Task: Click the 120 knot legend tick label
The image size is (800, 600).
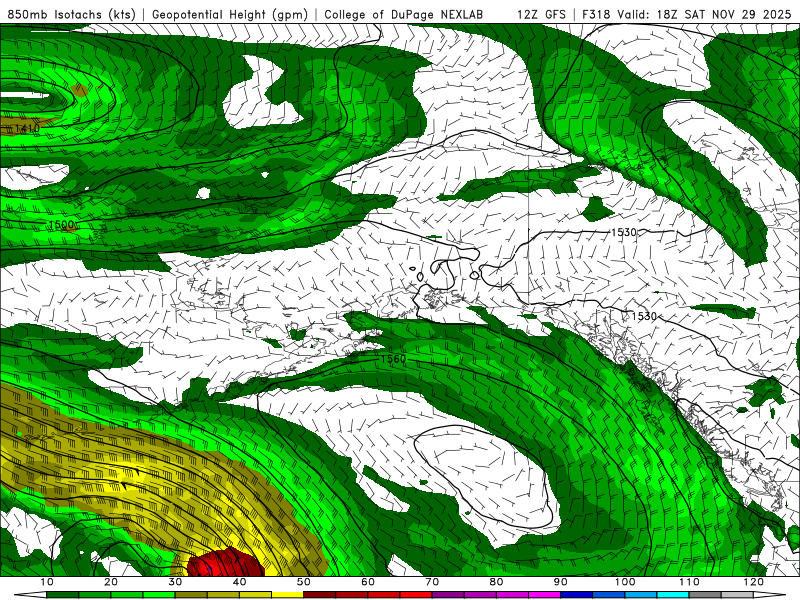Action: pyautogui.click(x=754, y=582)
